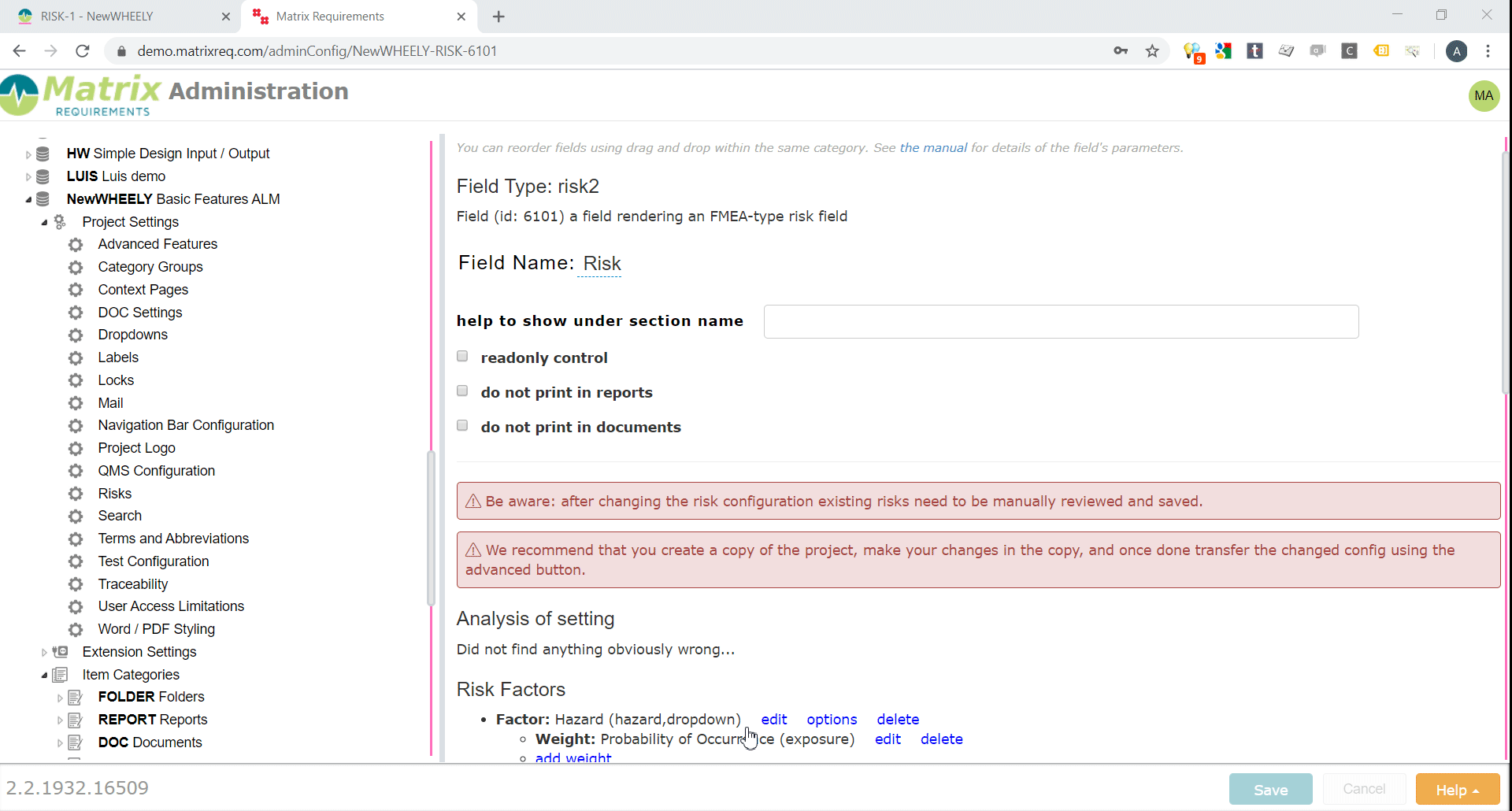
Task: Open DOC Settings in the tree
Action: (140, 313)
